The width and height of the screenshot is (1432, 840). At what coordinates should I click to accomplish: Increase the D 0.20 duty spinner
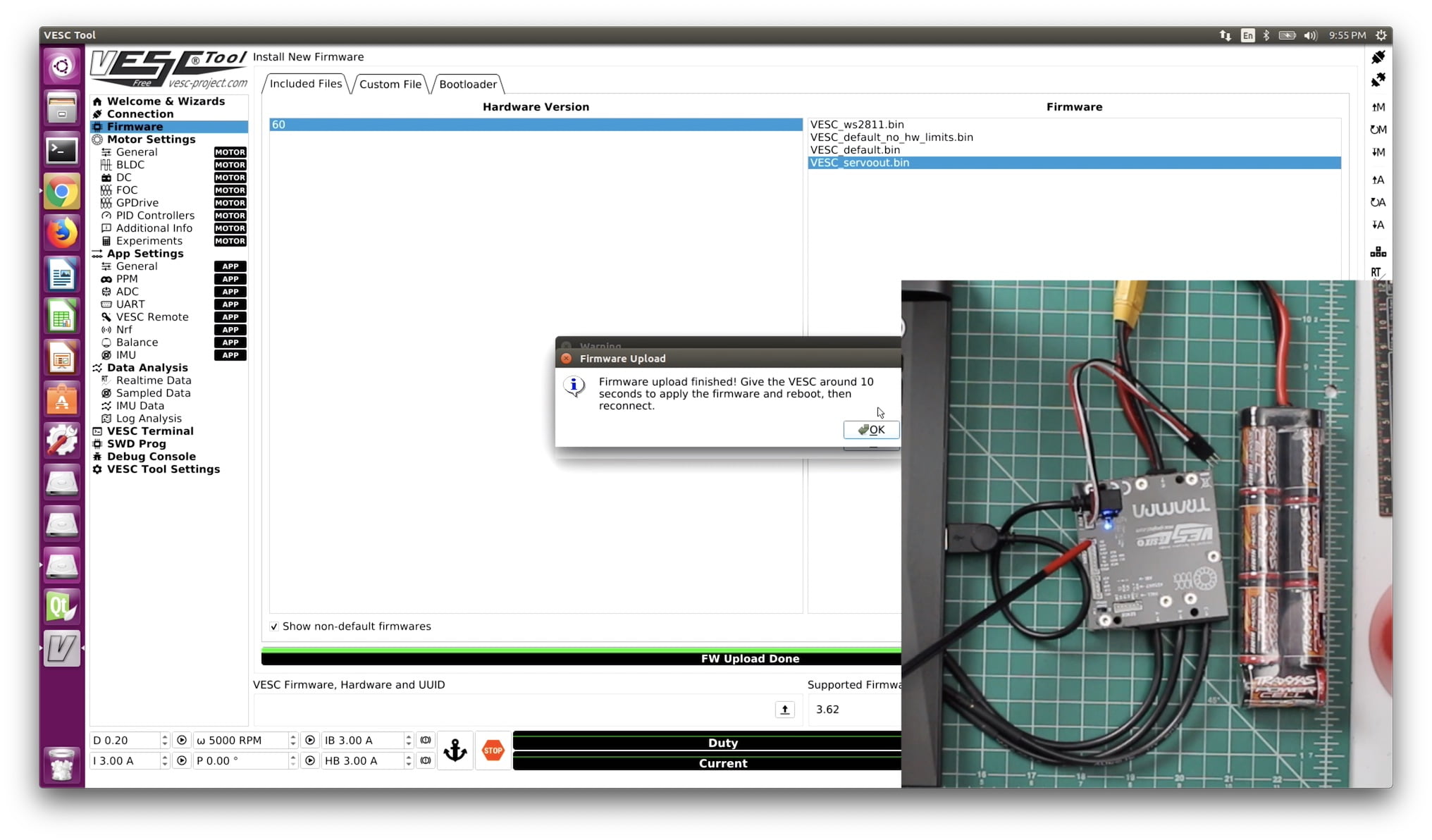[164, 736]
